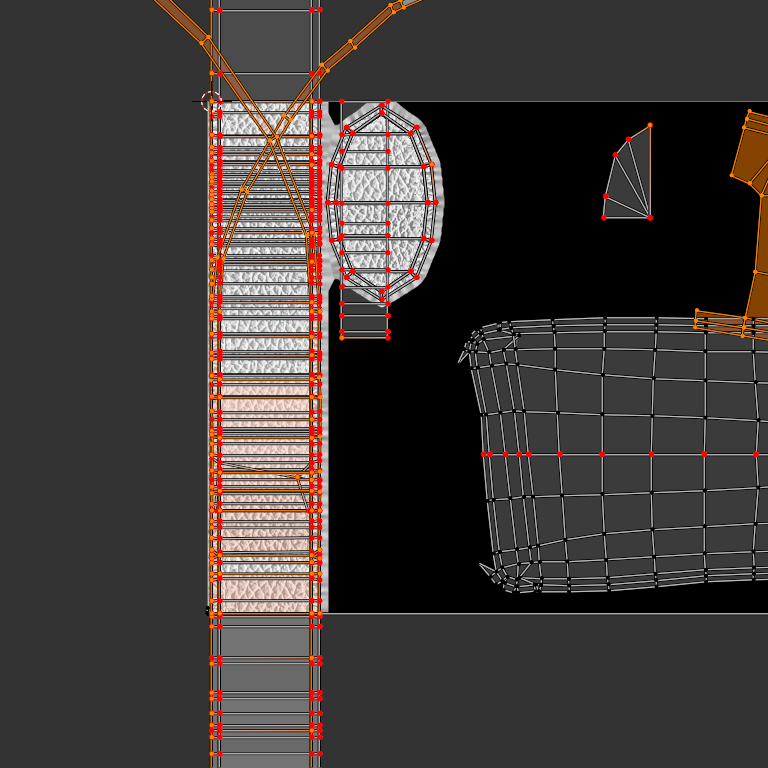The image size is (768, 768).
Task: Click the small rectangular island beneath the oval
Action: click(364, 321)
